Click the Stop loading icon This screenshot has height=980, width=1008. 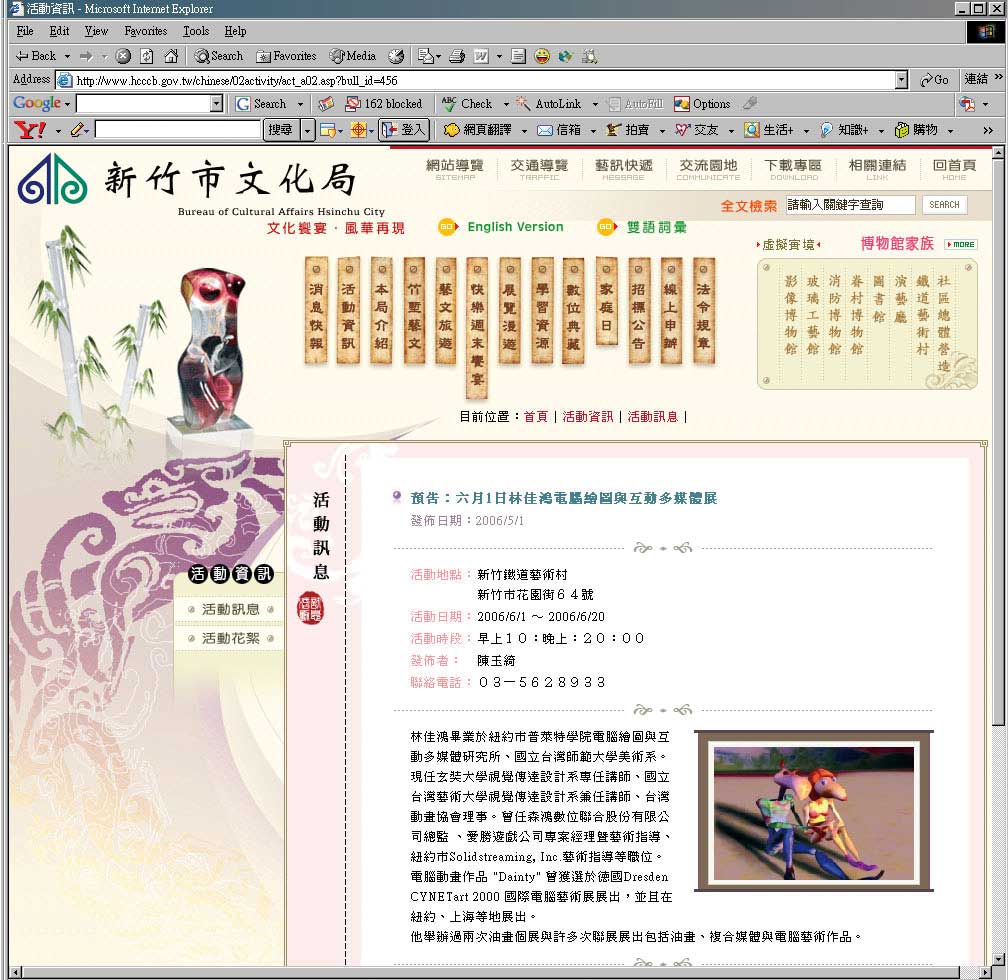point(123,56)
